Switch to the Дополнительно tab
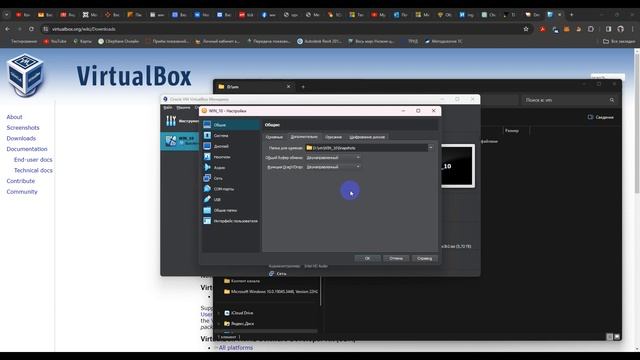 (304, 137)
